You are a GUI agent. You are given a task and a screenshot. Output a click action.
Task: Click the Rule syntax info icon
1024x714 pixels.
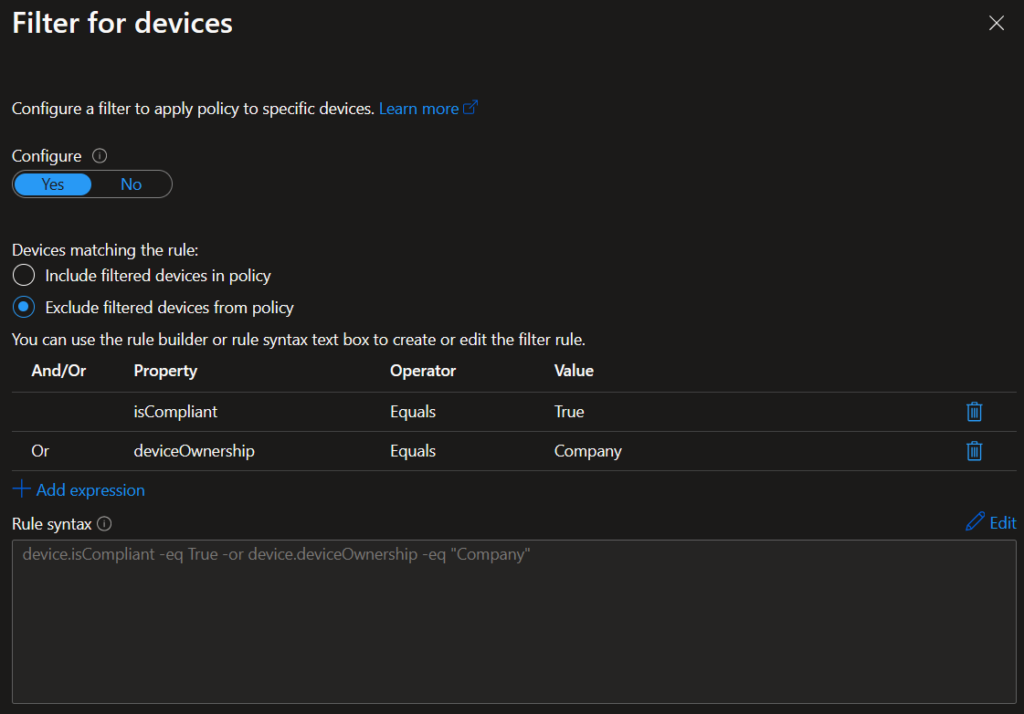(105, 523)
